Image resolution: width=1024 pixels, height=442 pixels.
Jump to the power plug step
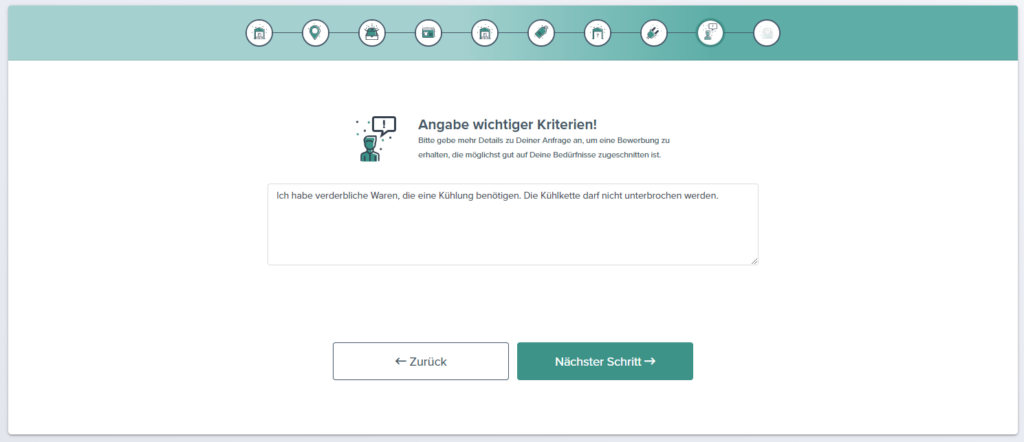(x=654, y=33)
